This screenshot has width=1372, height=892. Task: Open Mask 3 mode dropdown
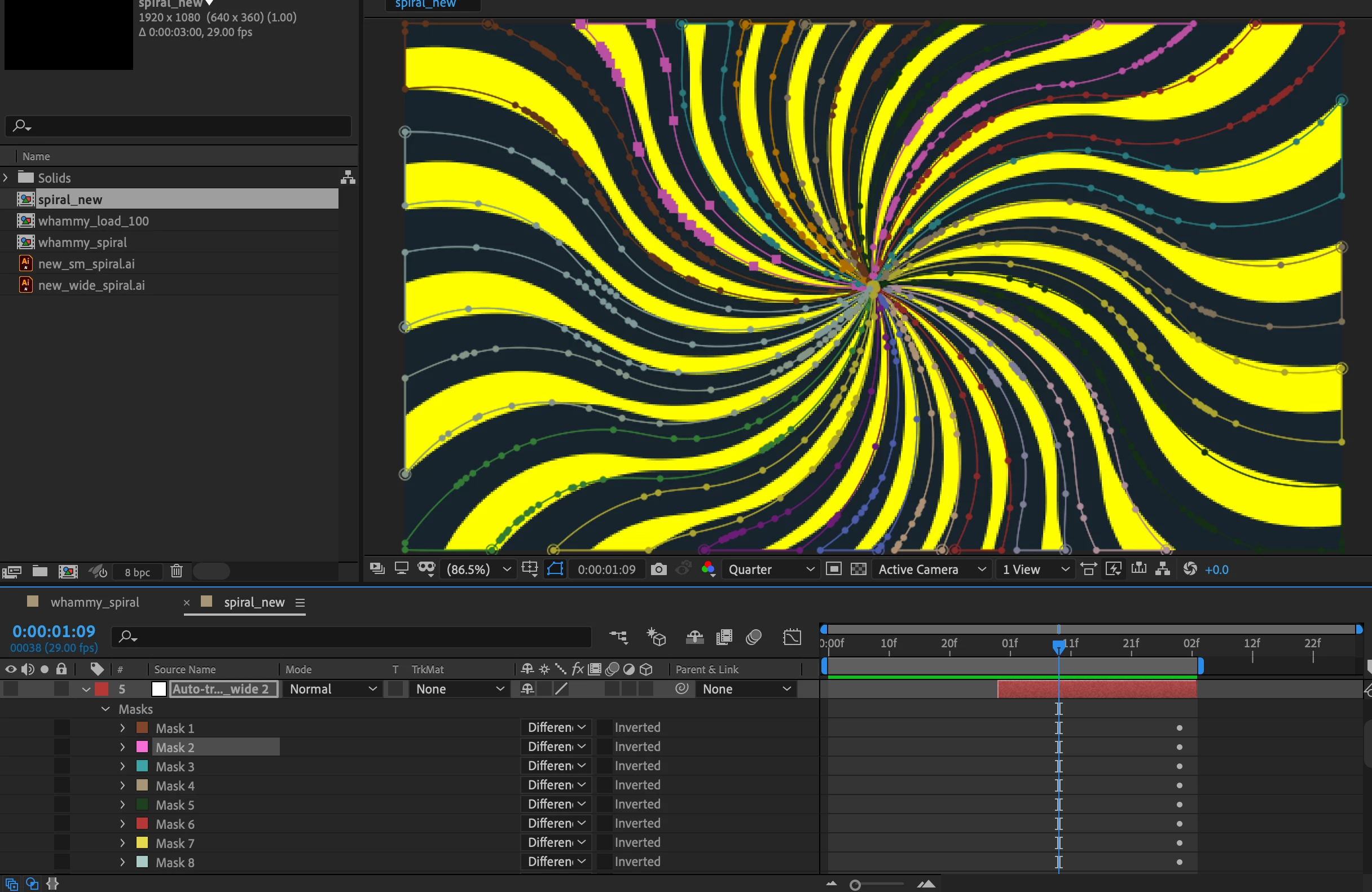click(556, 766)
